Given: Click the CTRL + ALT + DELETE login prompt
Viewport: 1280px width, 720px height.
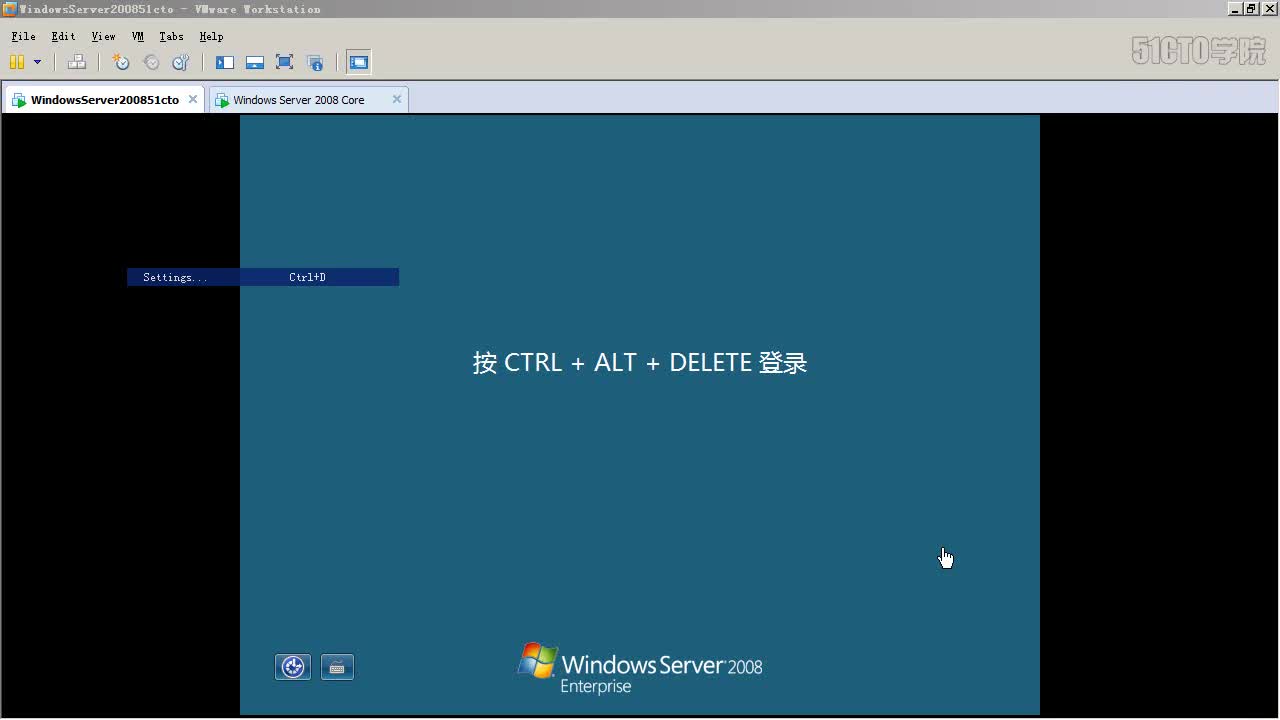Looking at the screenshot, I should tap(640, 362).
